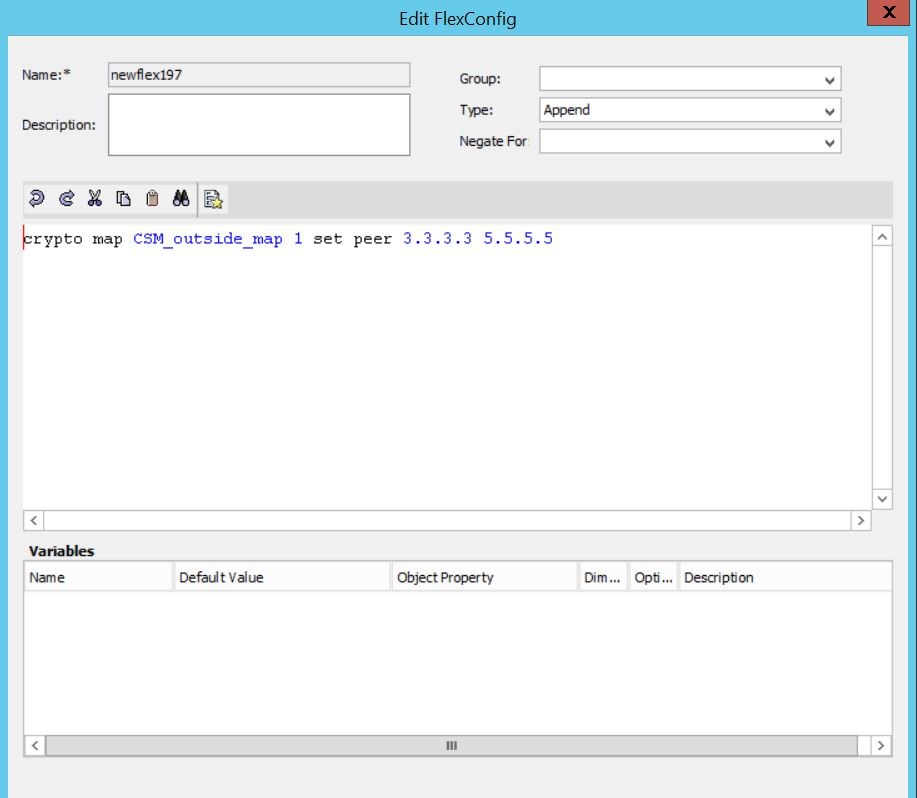Image resolution: width=917 pixels, height=798 pixels.
Task: Click in the command editor text line
Action: click(288, 239)
